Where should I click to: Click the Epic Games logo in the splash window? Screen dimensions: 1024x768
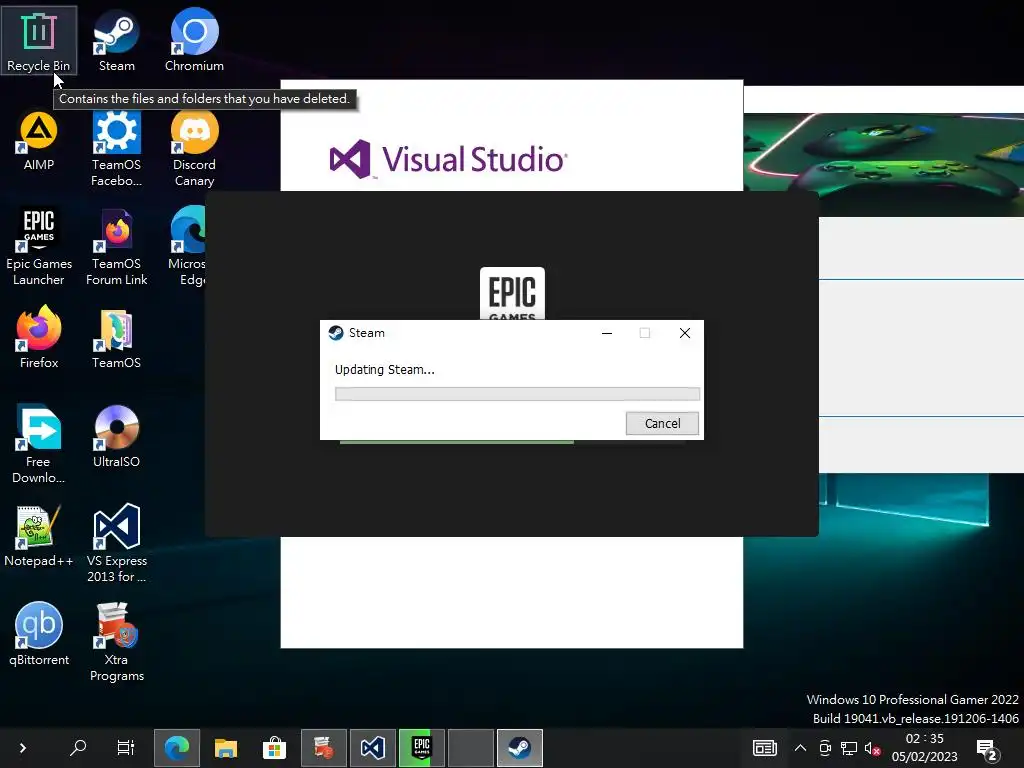pyautogui.click(x=512, y=294)
